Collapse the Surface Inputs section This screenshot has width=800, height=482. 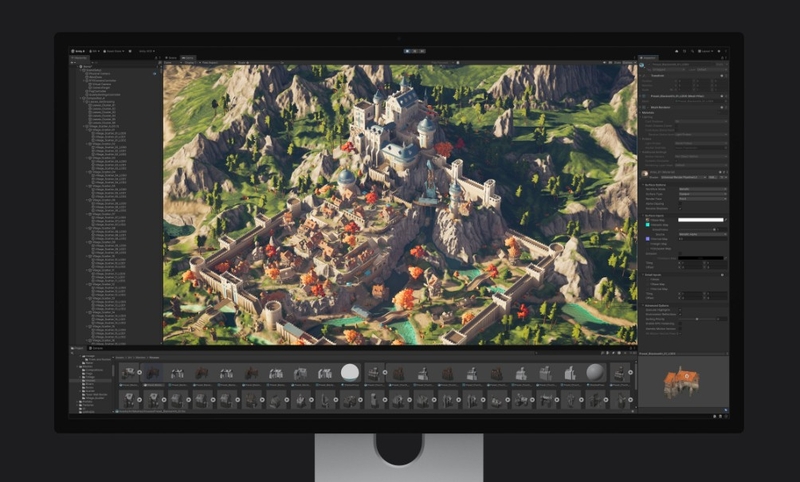[x=682, y=215]
